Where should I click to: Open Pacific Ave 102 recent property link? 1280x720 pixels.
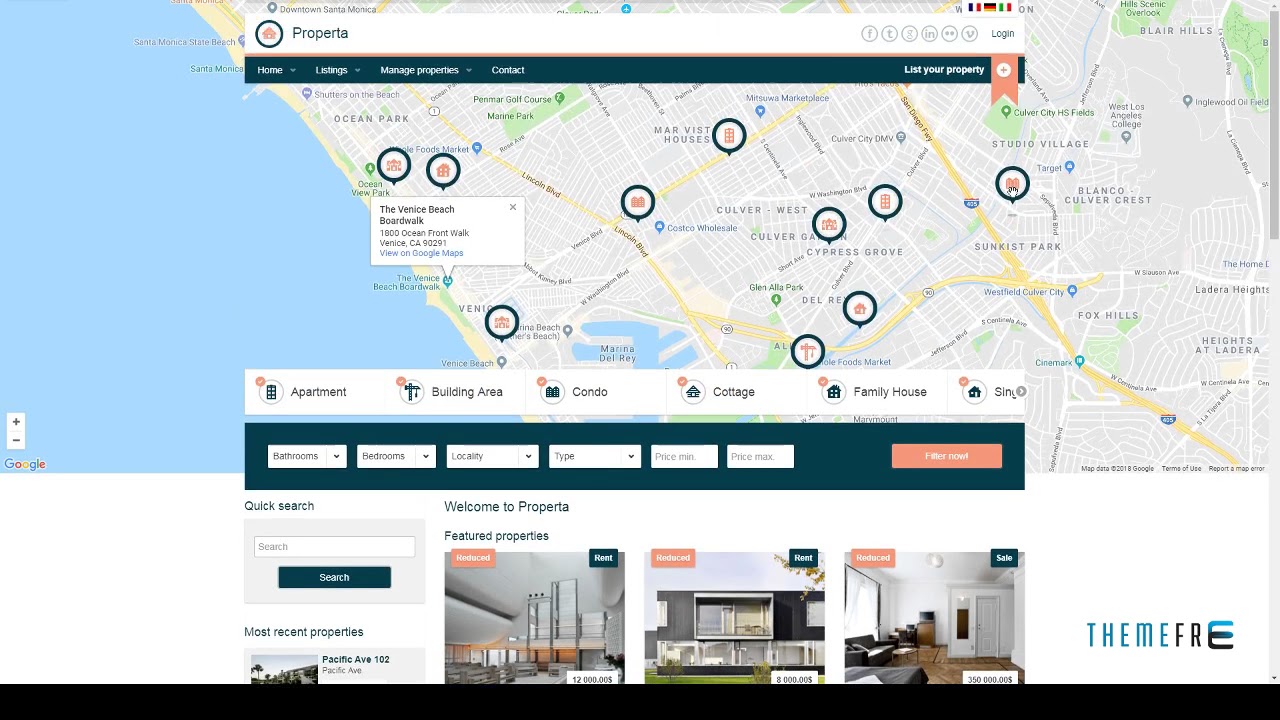356,660
